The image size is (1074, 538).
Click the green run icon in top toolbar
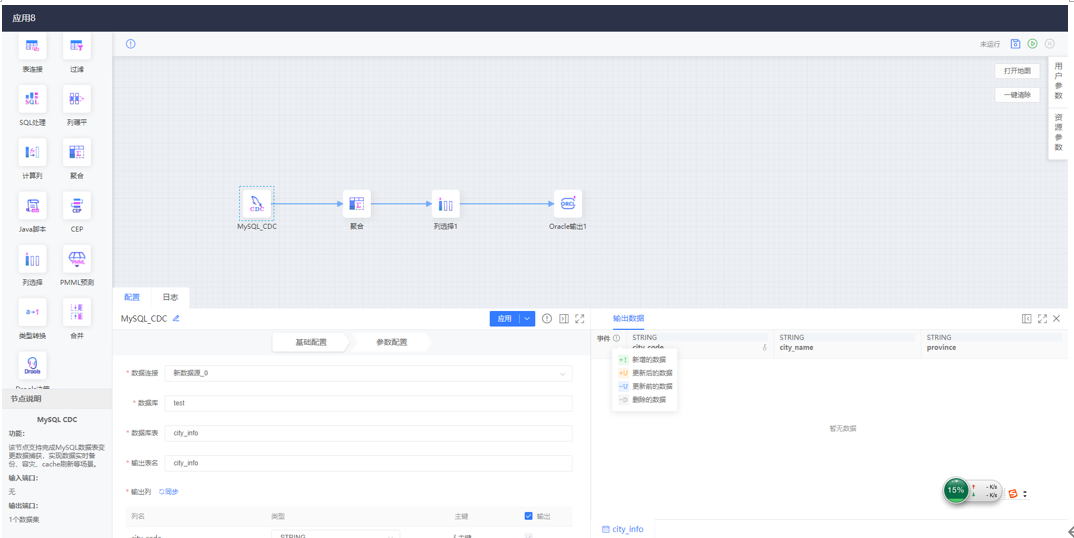pos(1032,44)
